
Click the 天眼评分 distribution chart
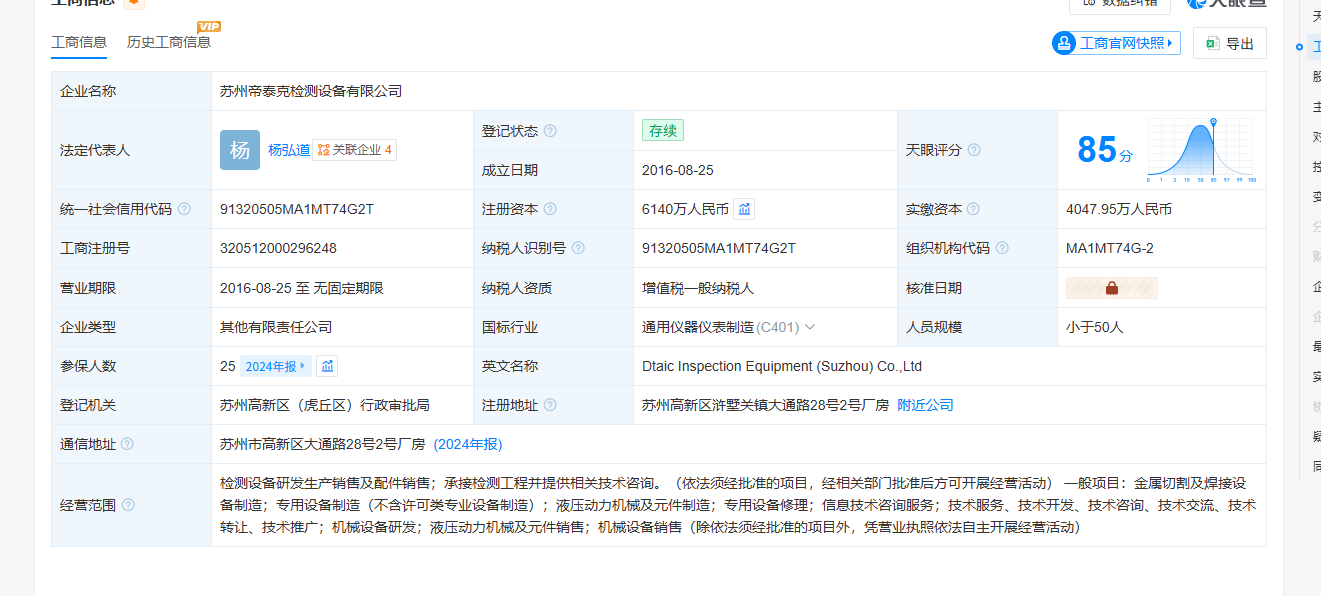coord(1201,150)
